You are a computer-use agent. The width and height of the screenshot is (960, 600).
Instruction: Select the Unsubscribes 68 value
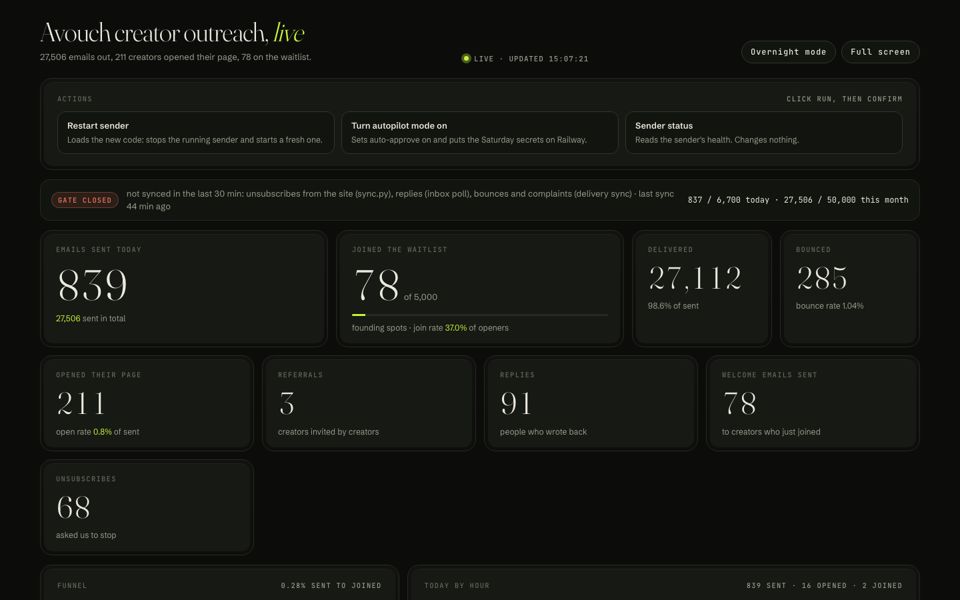(x=73, y=508)
